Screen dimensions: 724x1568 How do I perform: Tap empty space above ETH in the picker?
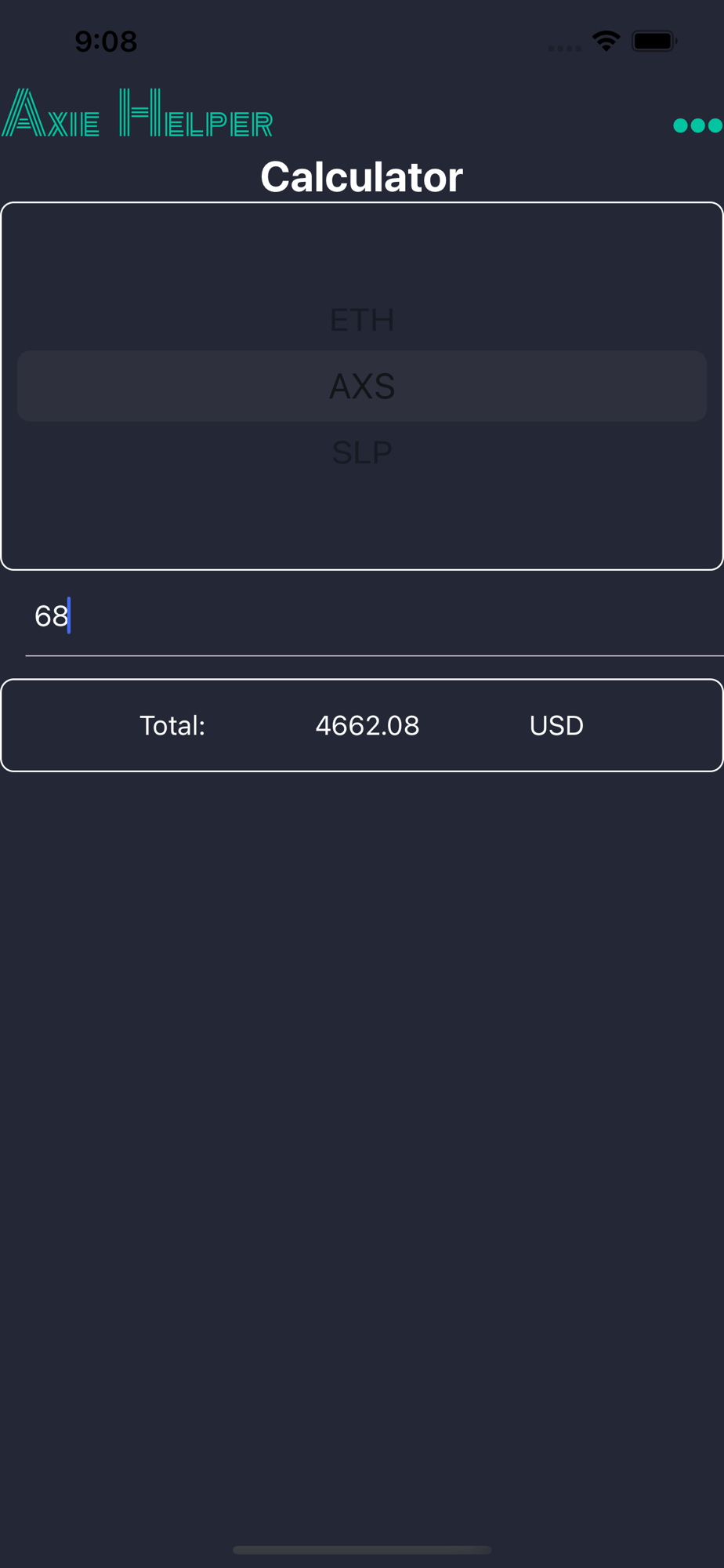pos(362,251)
